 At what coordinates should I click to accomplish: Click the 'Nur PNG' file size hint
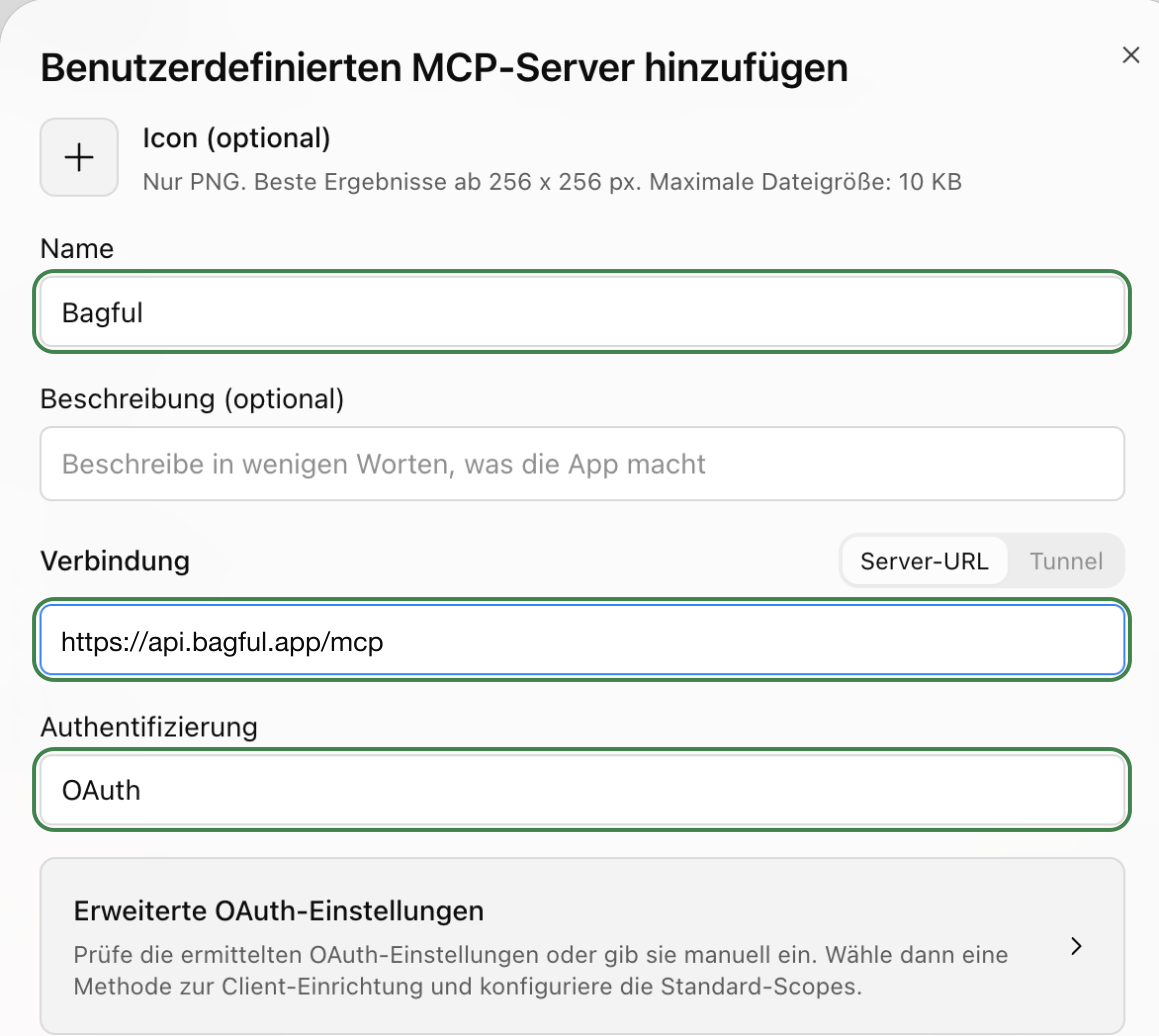[552, 182]
